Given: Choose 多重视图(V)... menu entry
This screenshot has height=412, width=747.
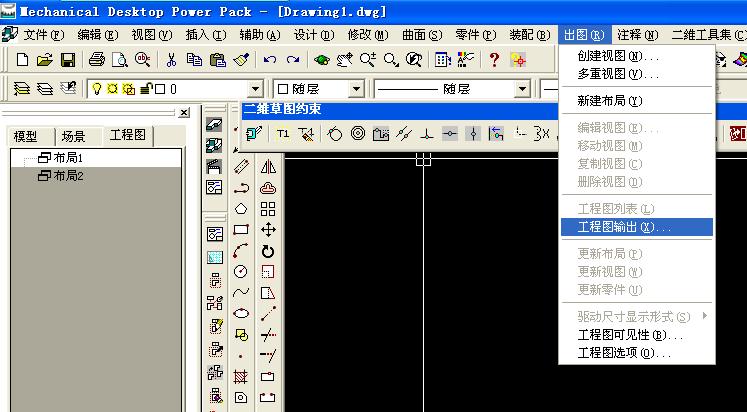Looking at the screenshot, I should pos(637,74).
